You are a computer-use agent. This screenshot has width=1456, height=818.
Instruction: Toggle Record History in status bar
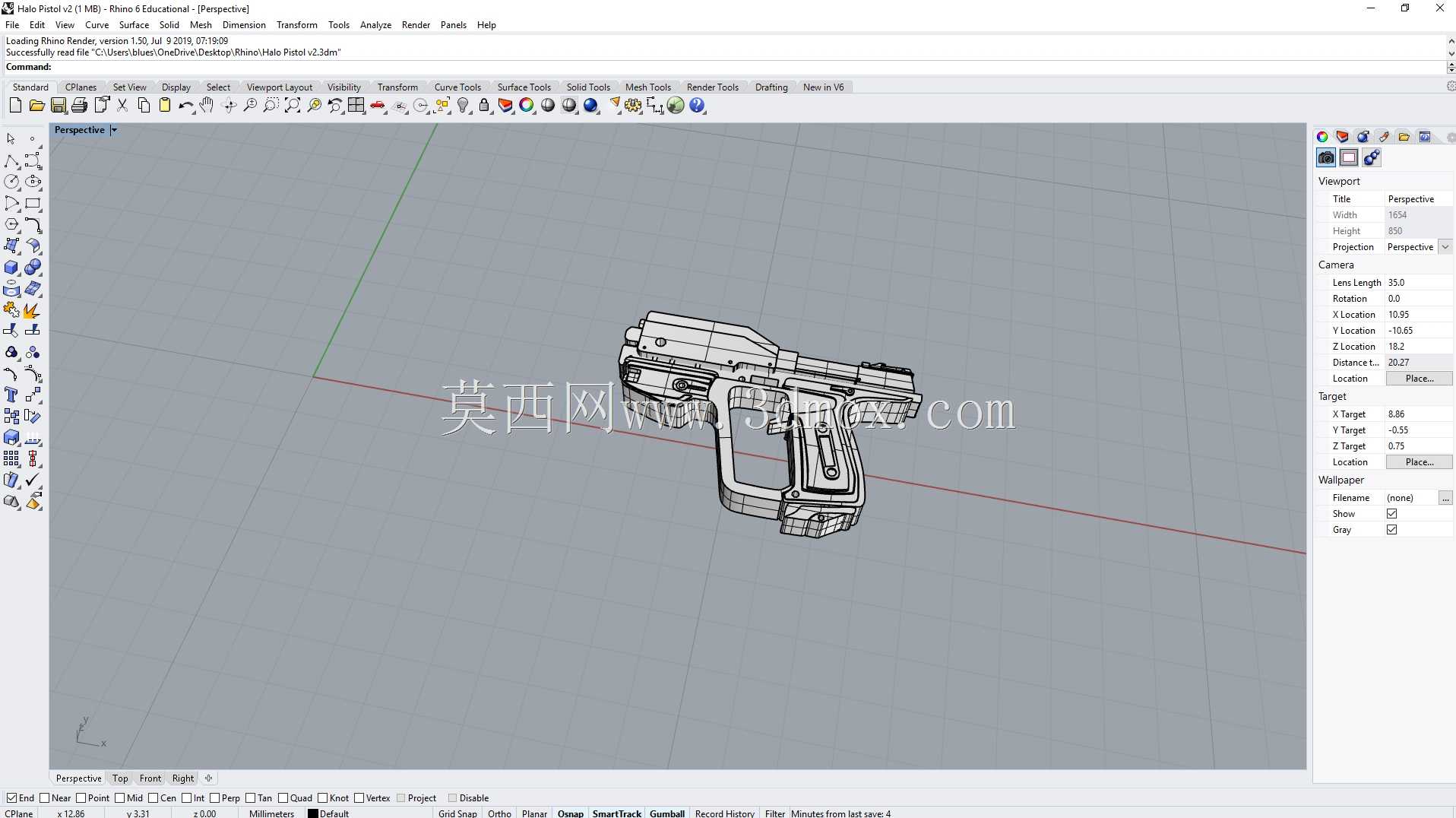(724, 813)
